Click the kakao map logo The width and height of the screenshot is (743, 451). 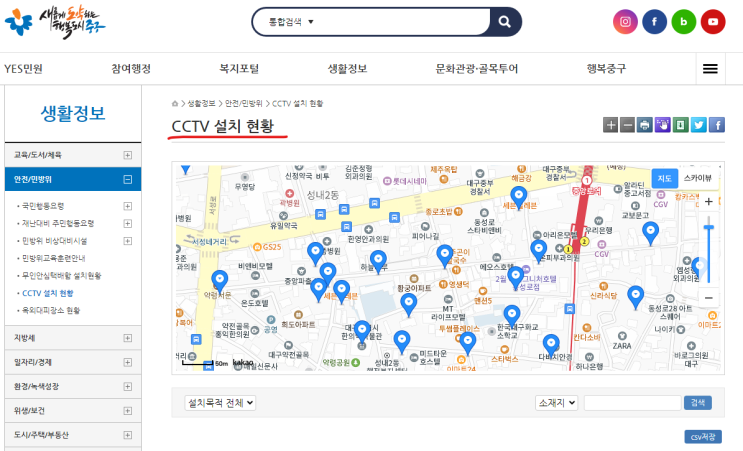click(243, 363)
